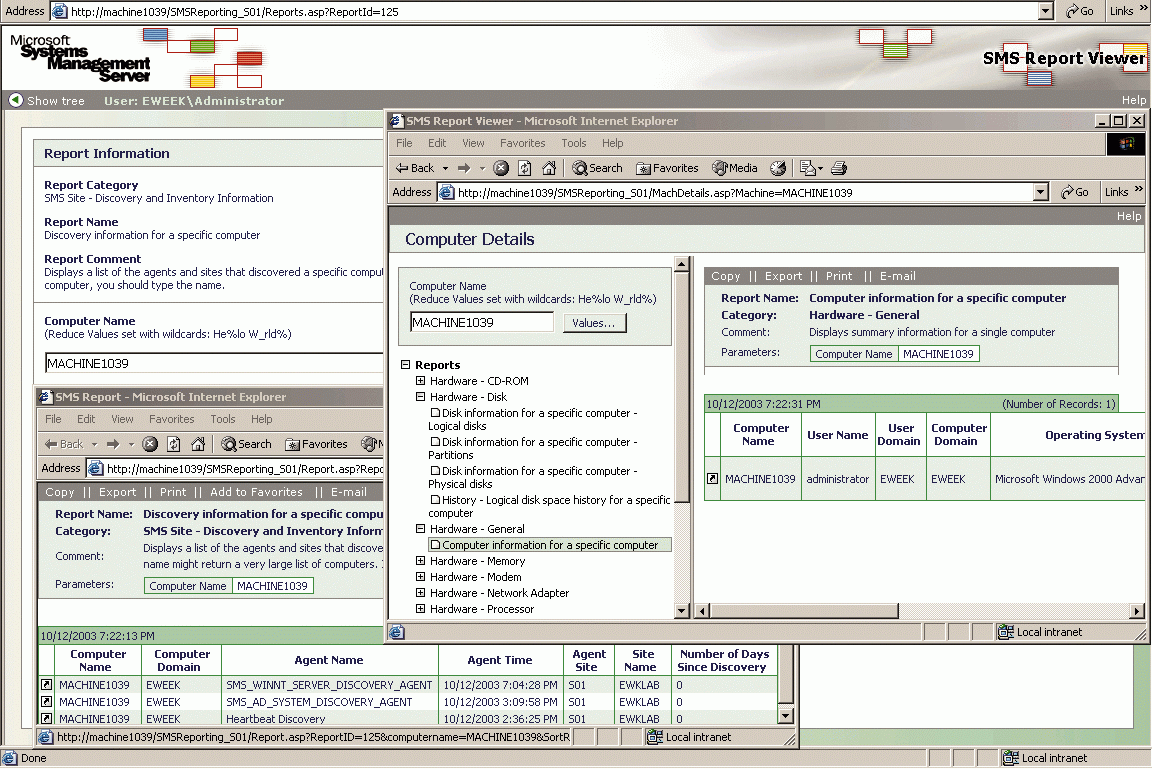Select Logical disk space history report
The height and width of the screenshot is (769, 1152).
550,506
